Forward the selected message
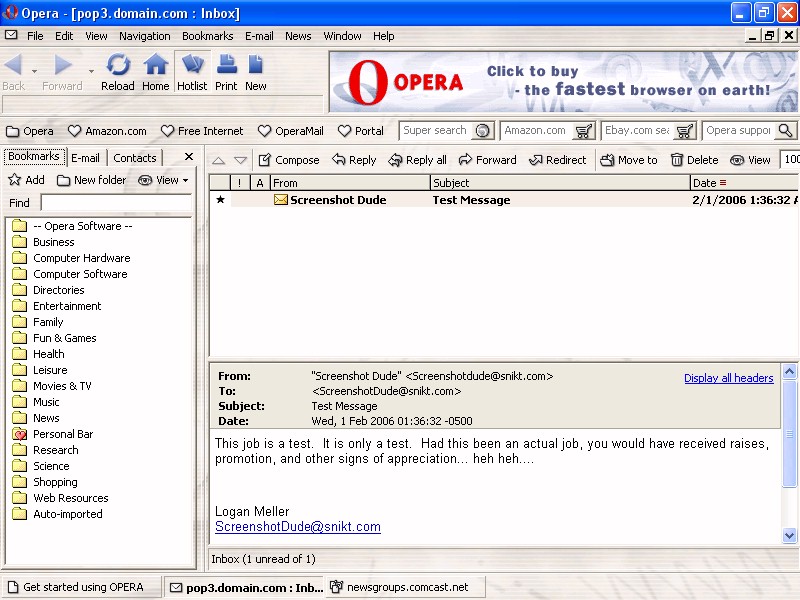The width and height of the screenshot is (800, 600). pyautogui.click(x=488, y=160)
